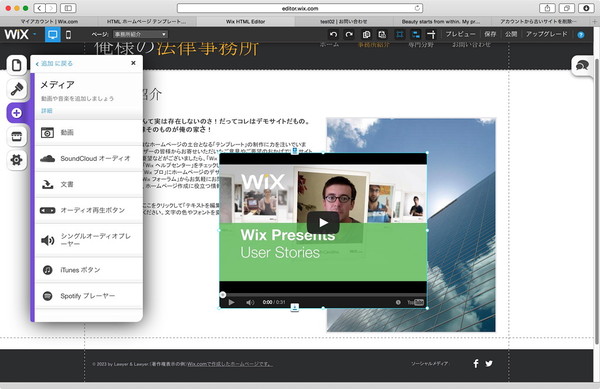Click the Safari address bar
600x389 pixels.
300,8
